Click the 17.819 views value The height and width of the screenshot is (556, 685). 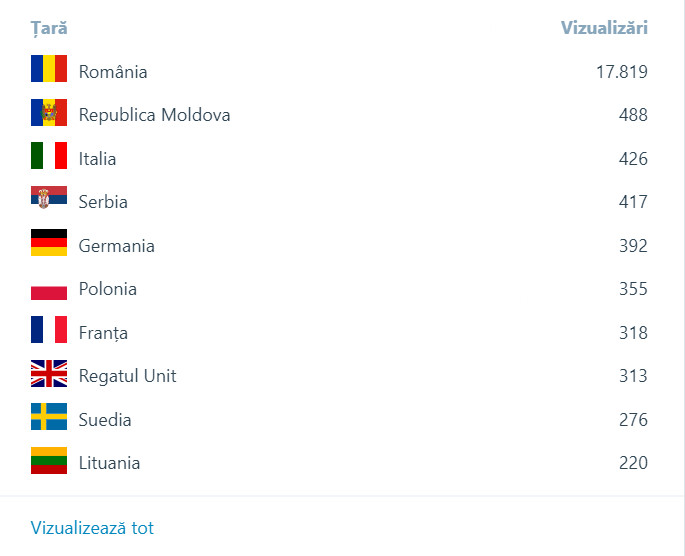coord(621,72)
